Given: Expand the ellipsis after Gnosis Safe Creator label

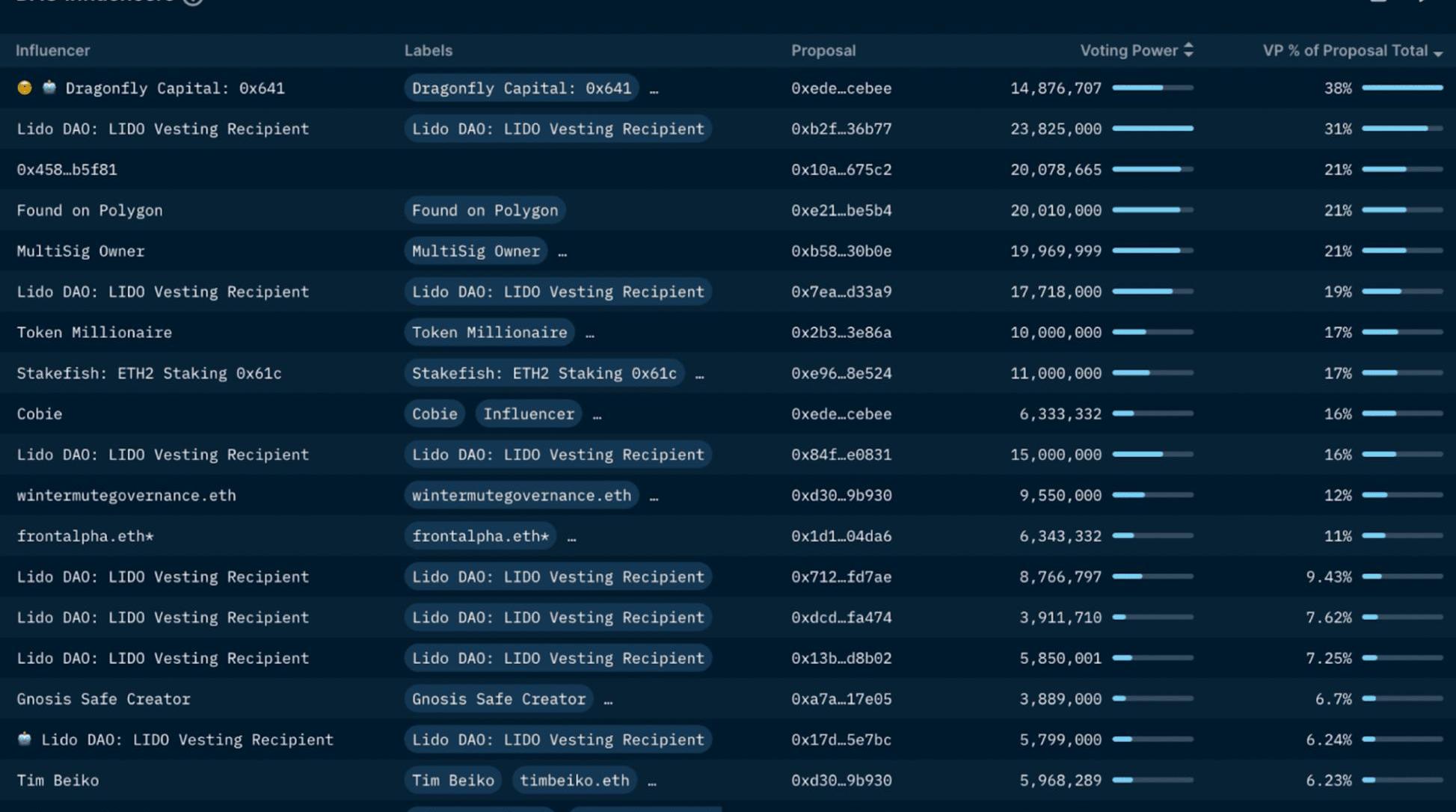Looking at the screenshot, I should 608,701.
